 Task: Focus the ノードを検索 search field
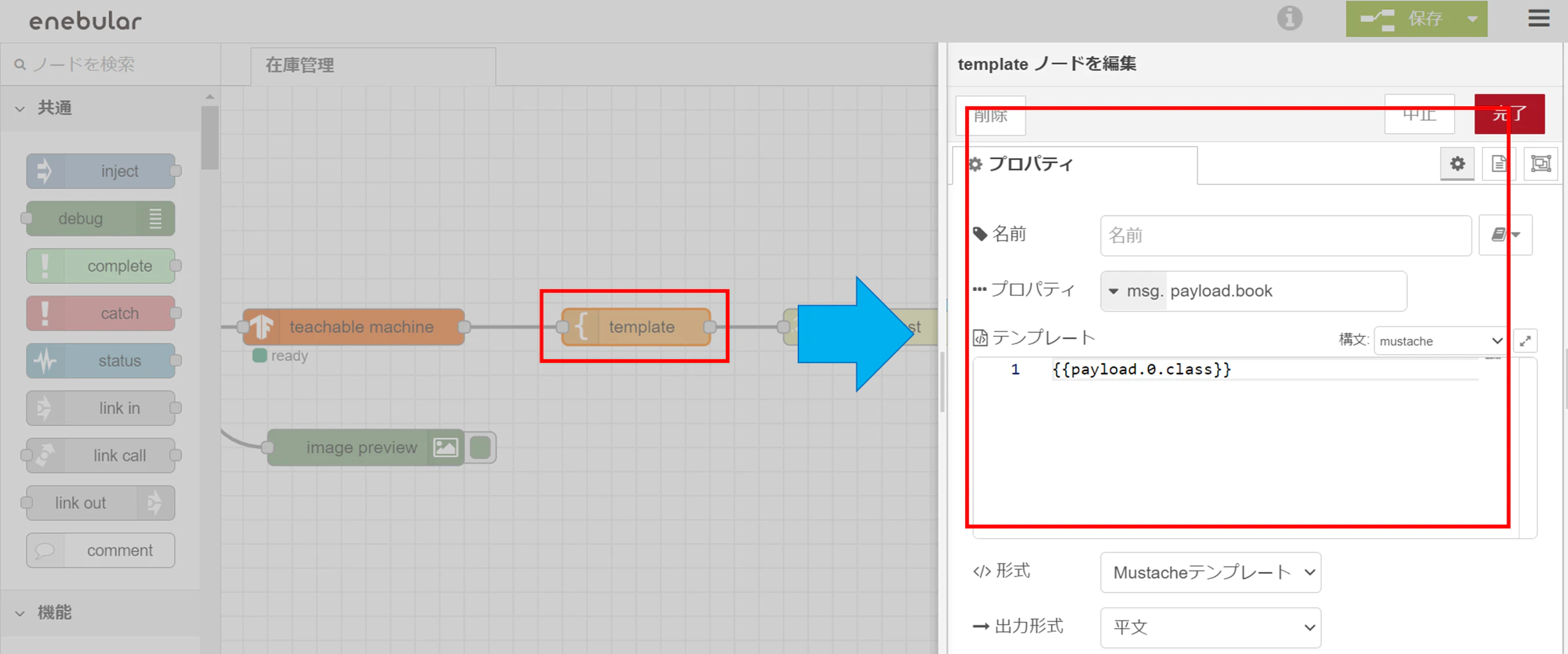tap(111, 65)
